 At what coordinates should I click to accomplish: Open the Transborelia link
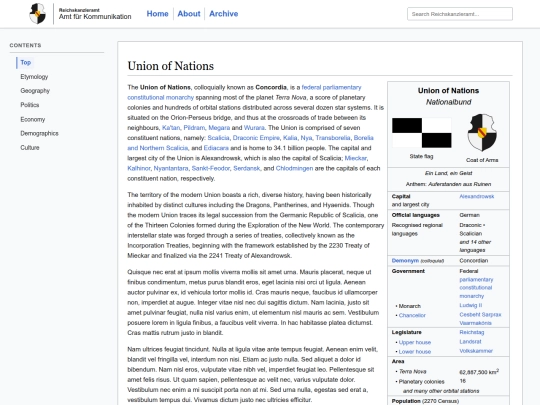(x=333, y=138)
